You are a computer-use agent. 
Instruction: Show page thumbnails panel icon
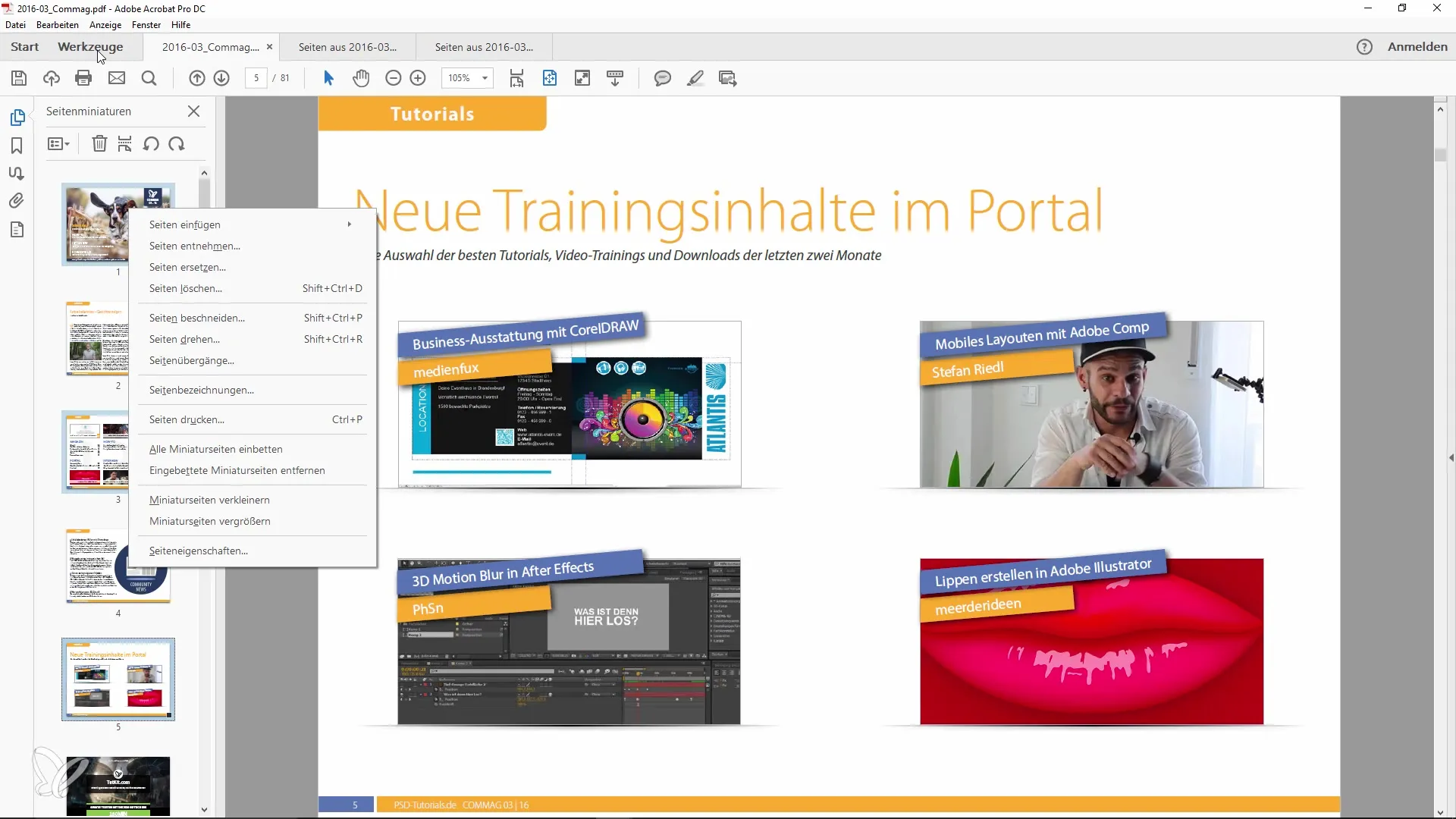pyautogui.click(x=17, y=118)
